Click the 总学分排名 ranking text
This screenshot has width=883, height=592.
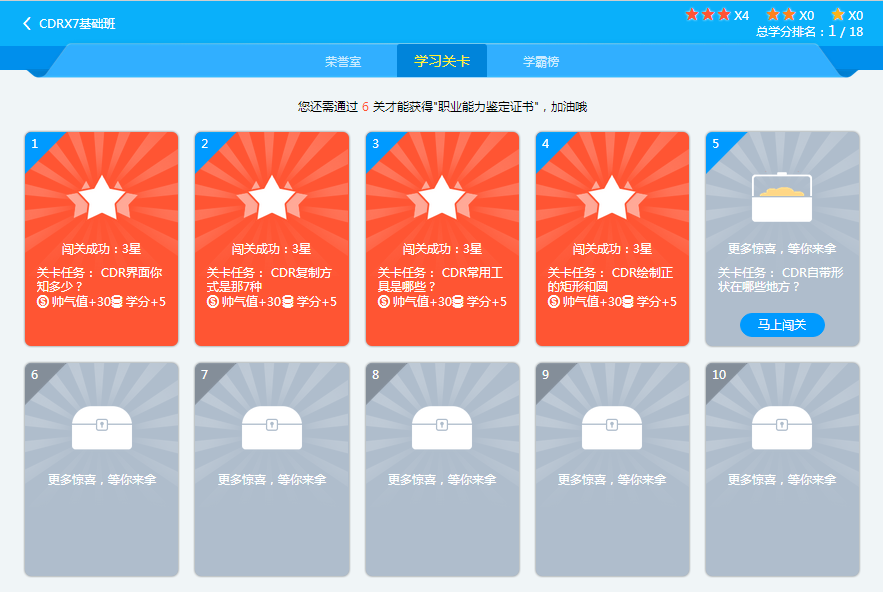[809, 32]
